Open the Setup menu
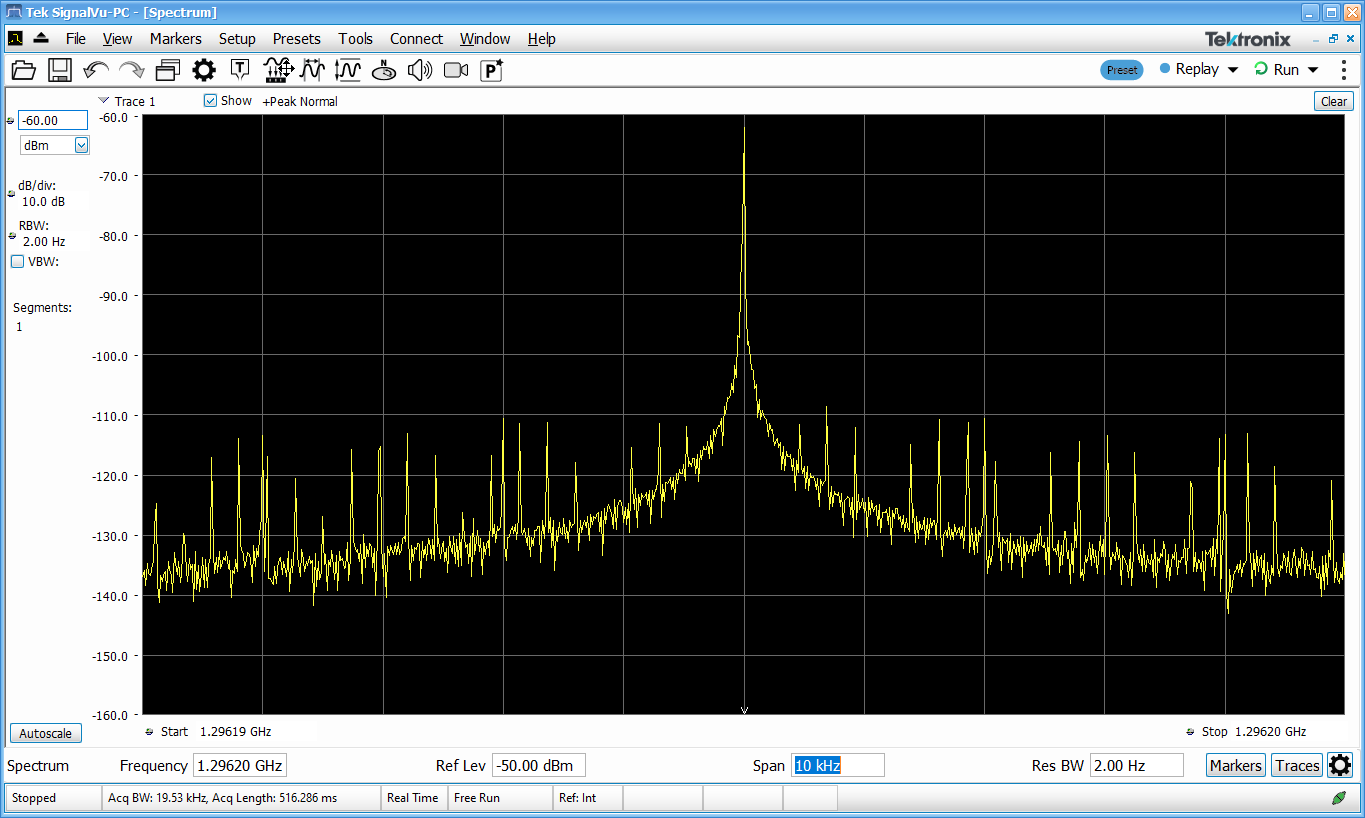 coord(237,39)
